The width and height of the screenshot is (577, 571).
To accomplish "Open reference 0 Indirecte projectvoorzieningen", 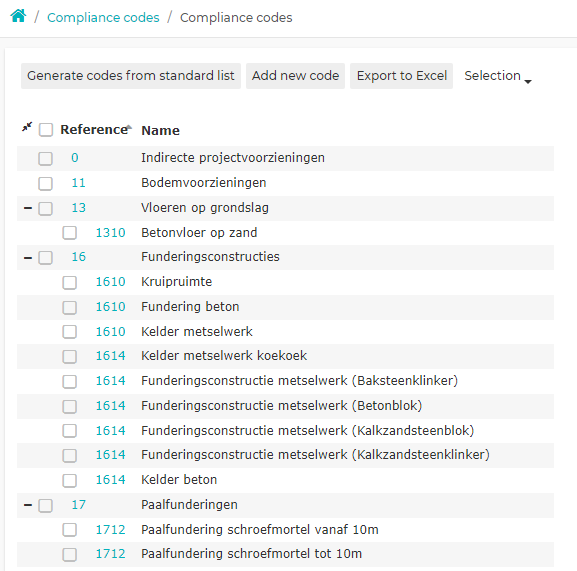I will (75, 158).
